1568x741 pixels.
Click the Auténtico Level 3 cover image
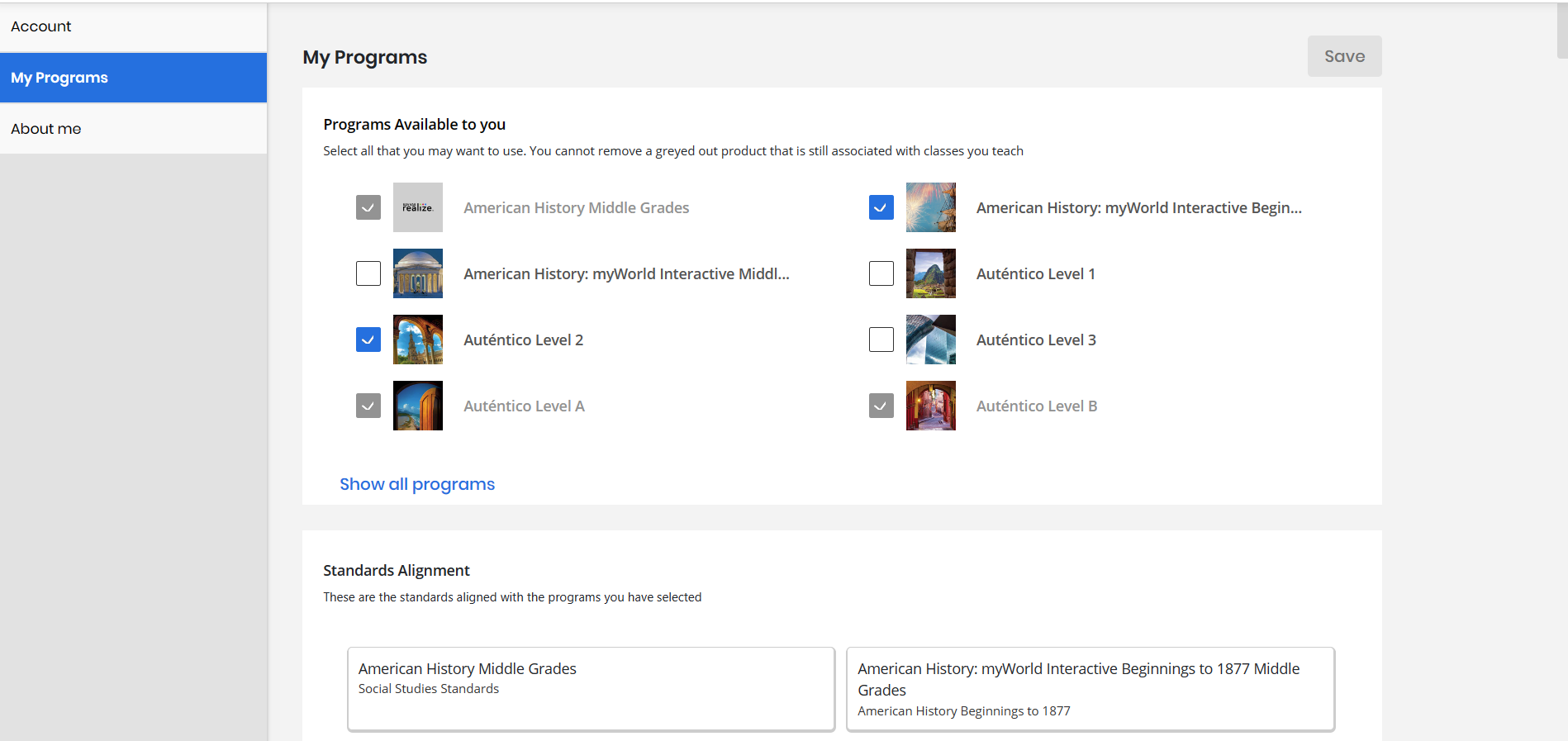pyautogui.click(x=930, y=340)
